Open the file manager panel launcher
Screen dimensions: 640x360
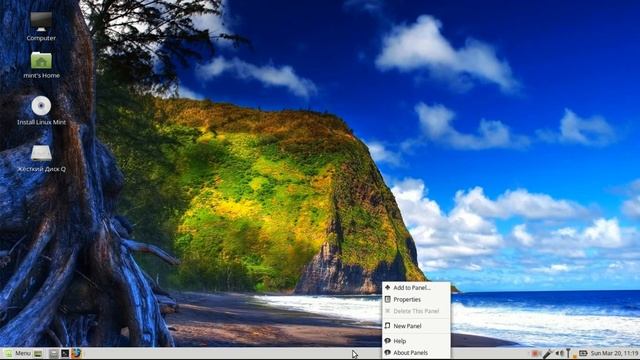tap(54, 353)
